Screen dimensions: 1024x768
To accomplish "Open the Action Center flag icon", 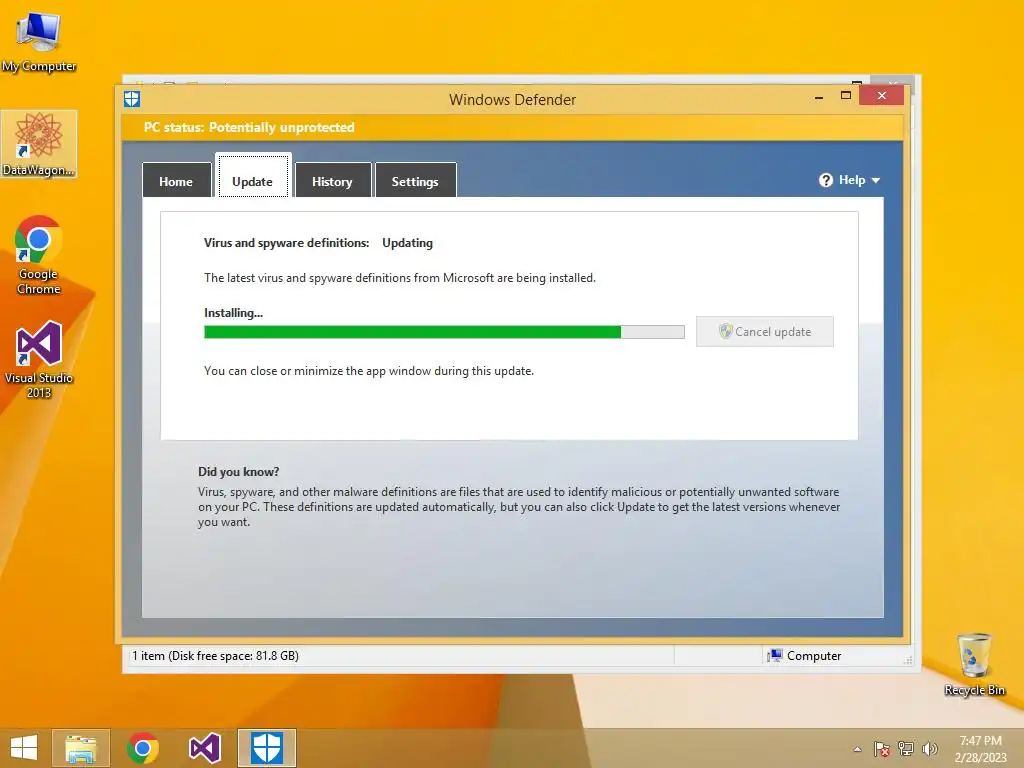I will (x=882, y=749).
